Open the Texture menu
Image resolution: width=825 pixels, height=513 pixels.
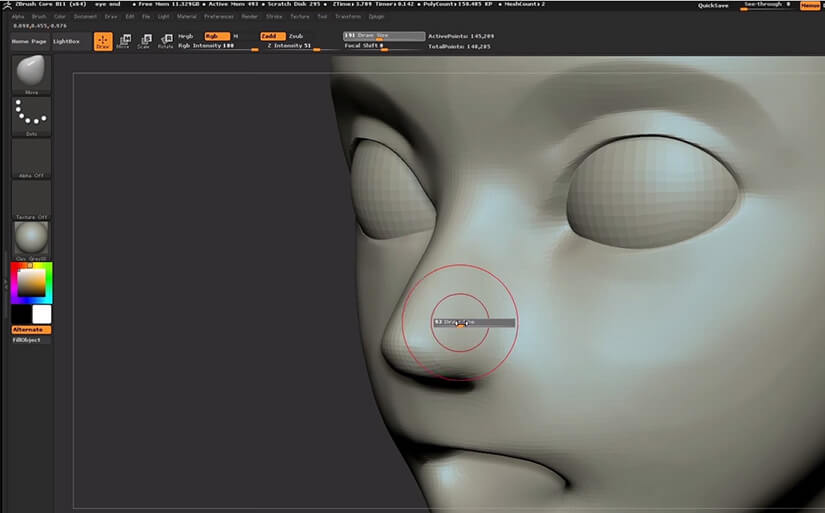pos(300,17)
